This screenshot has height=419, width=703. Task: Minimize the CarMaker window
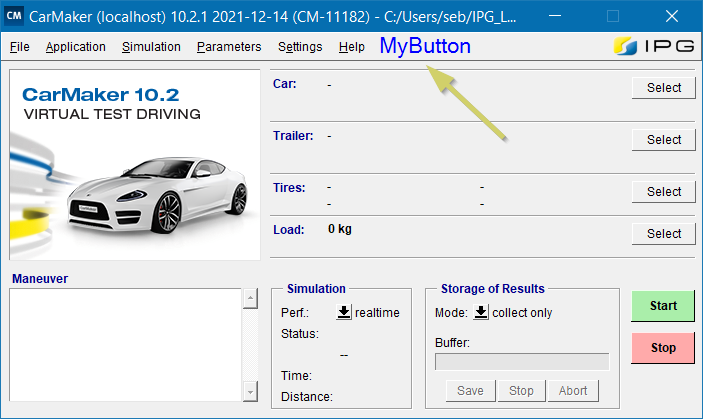pos(555,16)
